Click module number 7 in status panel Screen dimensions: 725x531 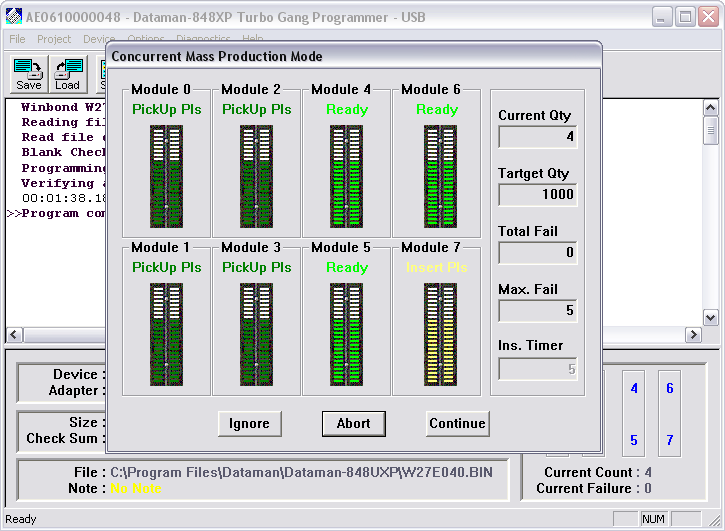670,440
